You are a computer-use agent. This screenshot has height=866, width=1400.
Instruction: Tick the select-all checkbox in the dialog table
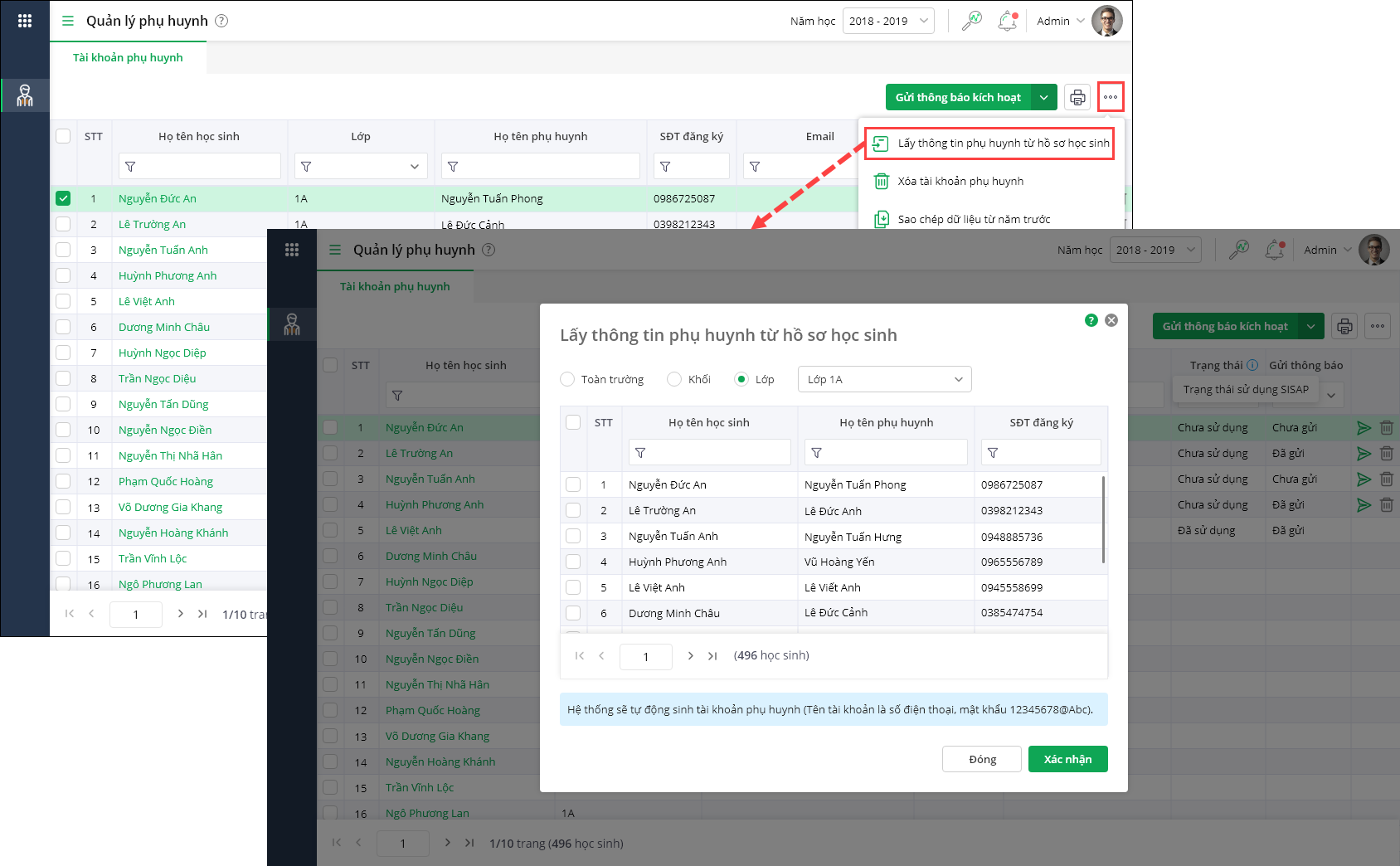click(x=573, y=422)
